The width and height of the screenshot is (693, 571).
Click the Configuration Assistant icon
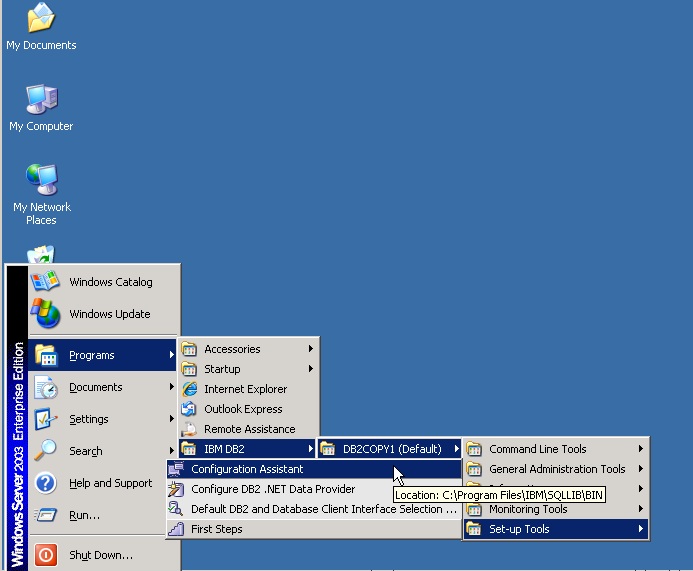point(176,469)
